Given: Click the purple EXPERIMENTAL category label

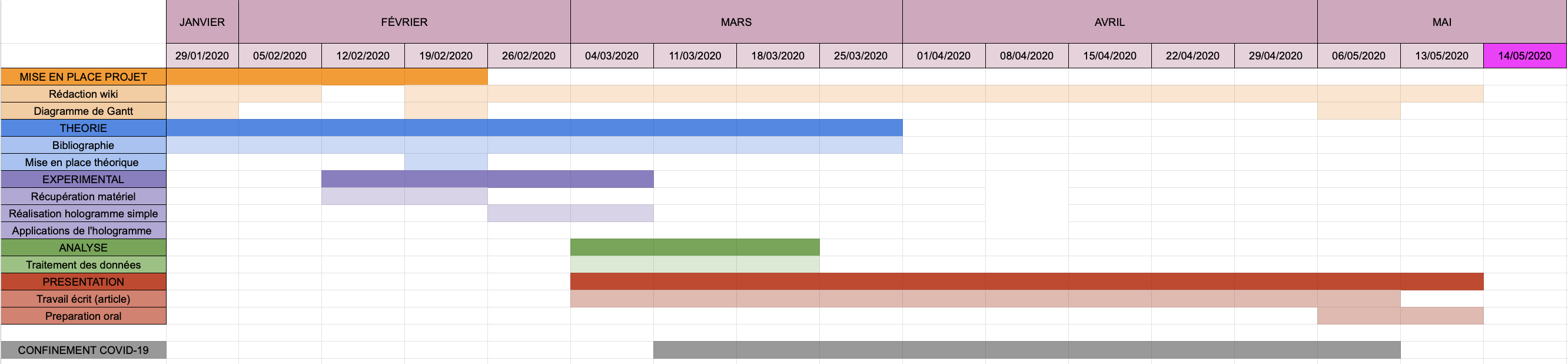Looking at the screenshot, I should [84, 179].
